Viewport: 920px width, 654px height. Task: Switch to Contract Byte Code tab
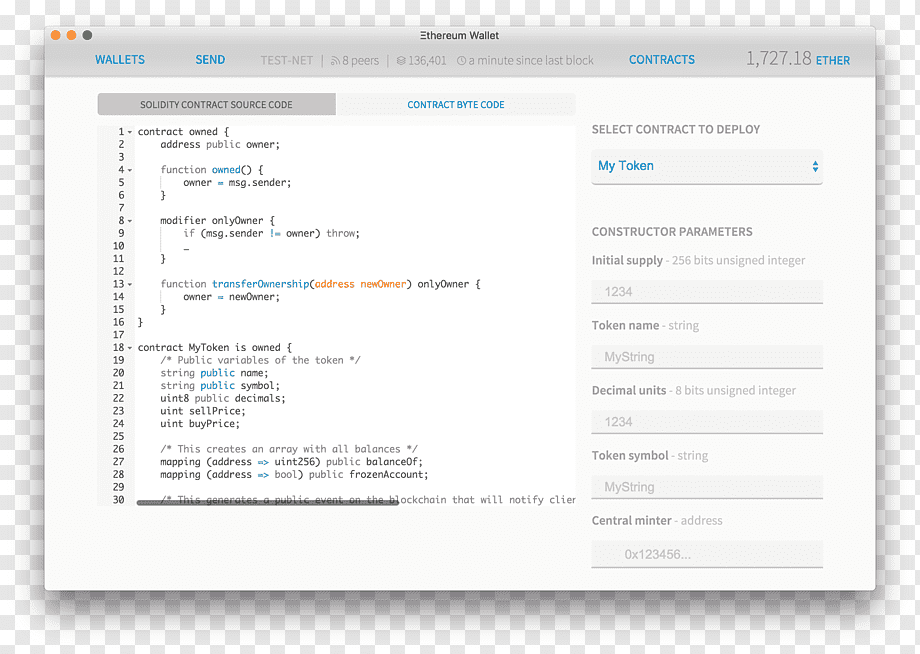tap(456, 104)
